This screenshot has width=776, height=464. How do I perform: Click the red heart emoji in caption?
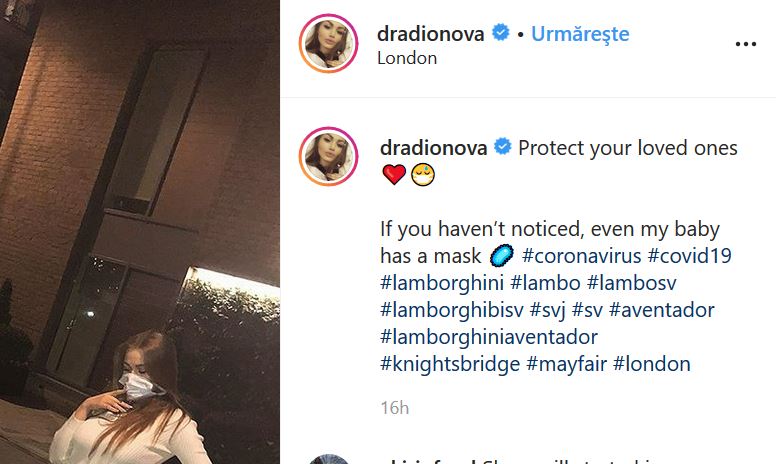pyautogui.click(x=394, y=174)
